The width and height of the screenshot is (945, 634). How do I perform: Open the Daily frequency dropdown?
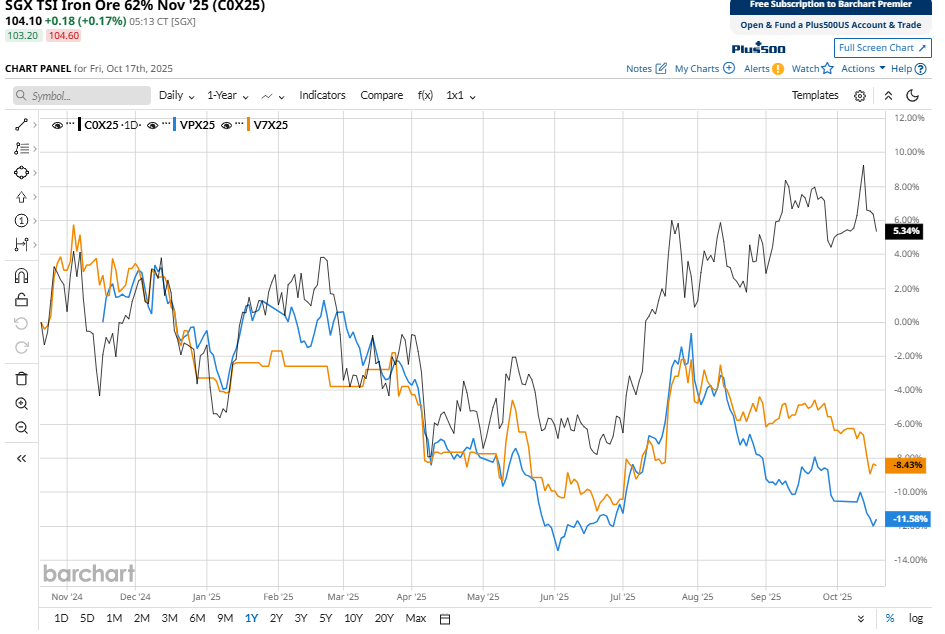(x=177, y=96)
